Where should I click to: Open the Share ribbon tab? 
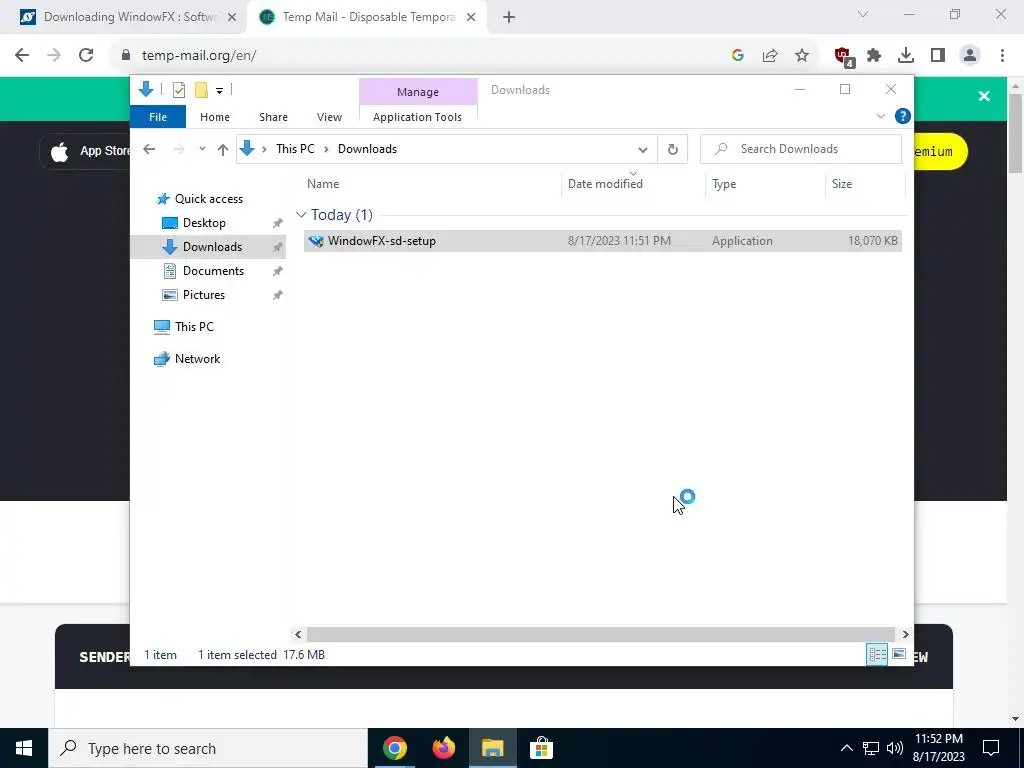click(273, 117)
